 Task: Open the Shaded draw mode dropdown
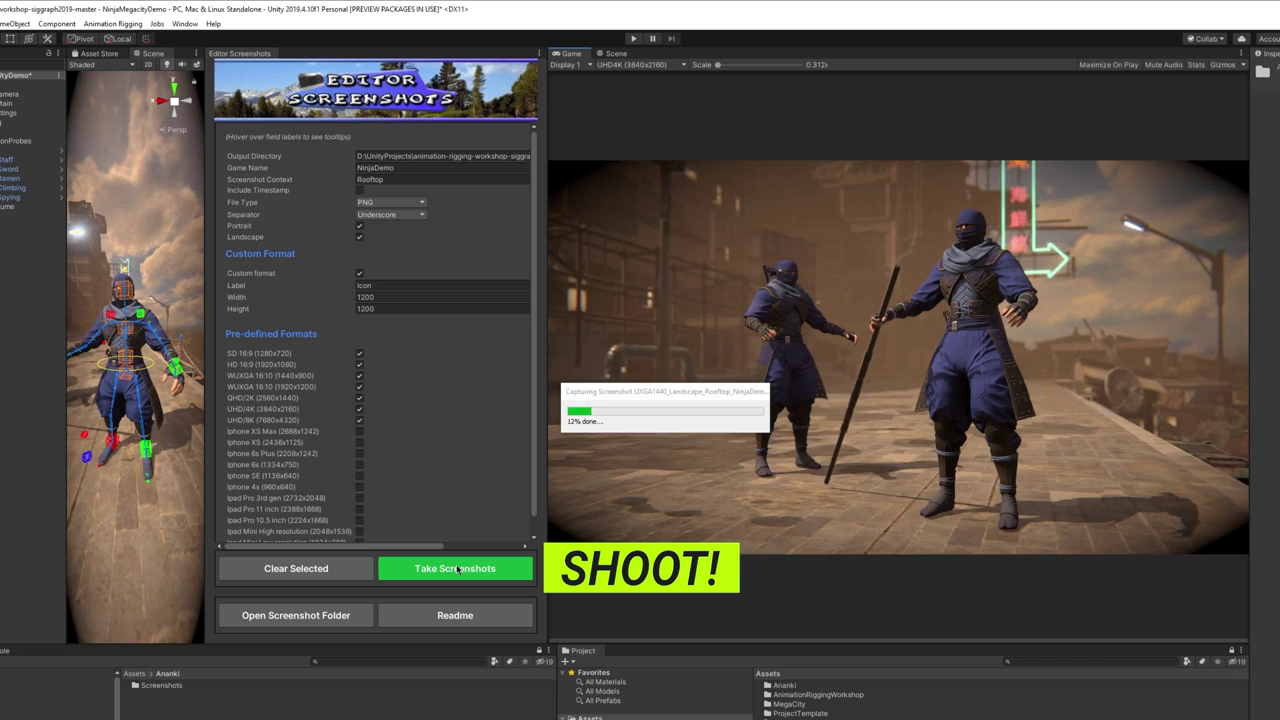[x=101, y=65]
